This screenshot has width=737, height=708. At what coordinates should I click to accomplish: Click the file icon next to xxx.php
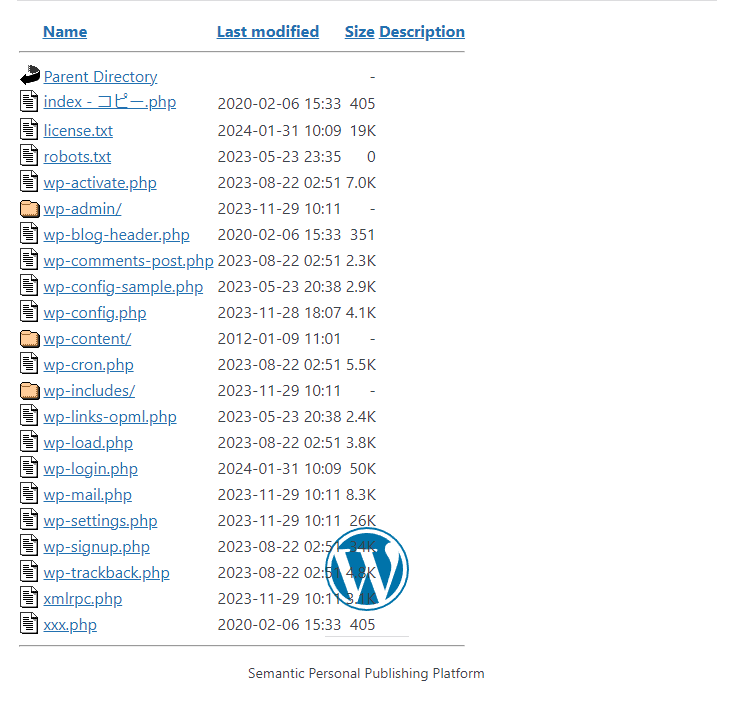(x=29, y=623)
